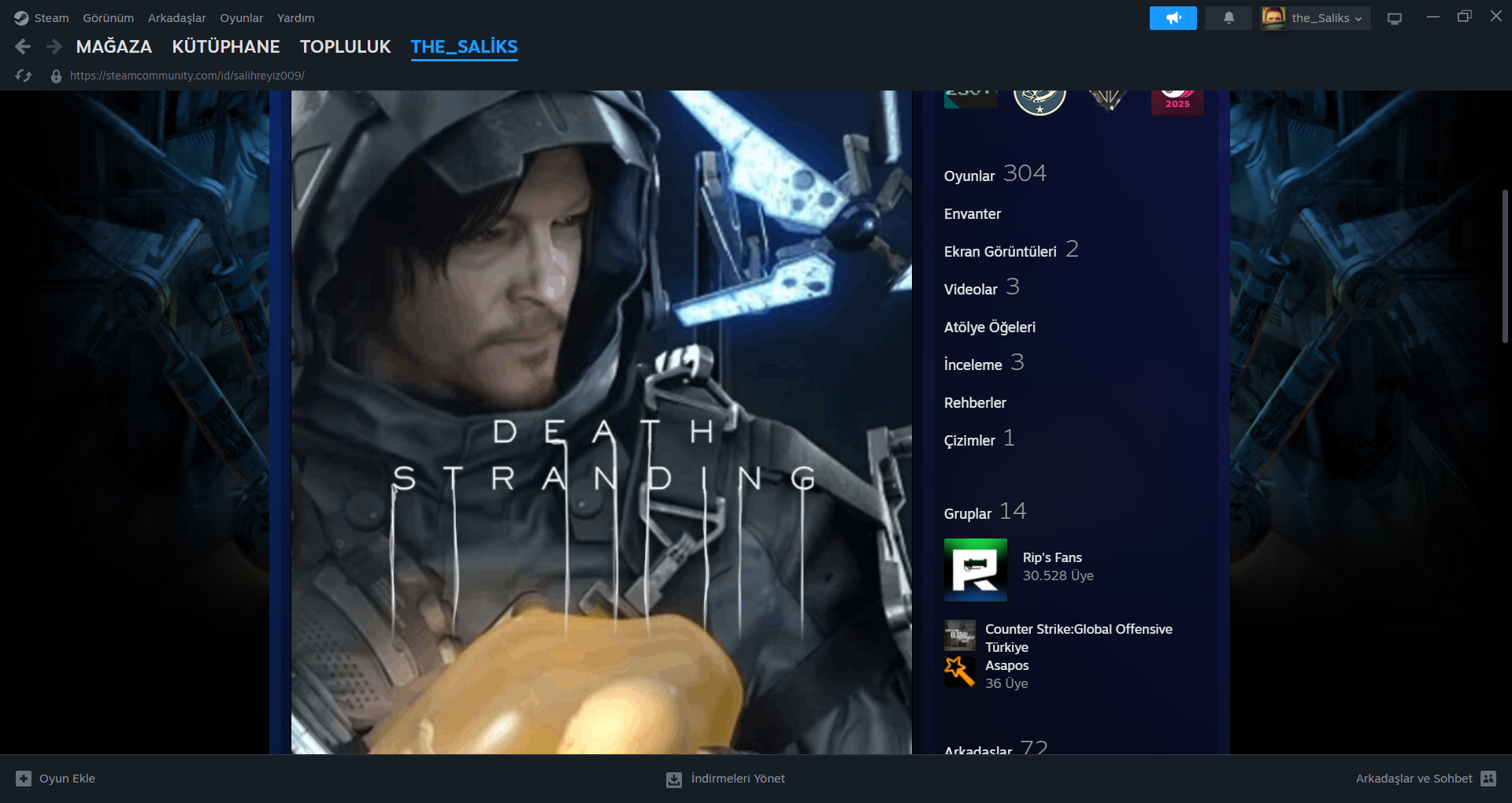
Task: Click the 2025 badge
Action: pyautogui.click(x=1177, y=102)
